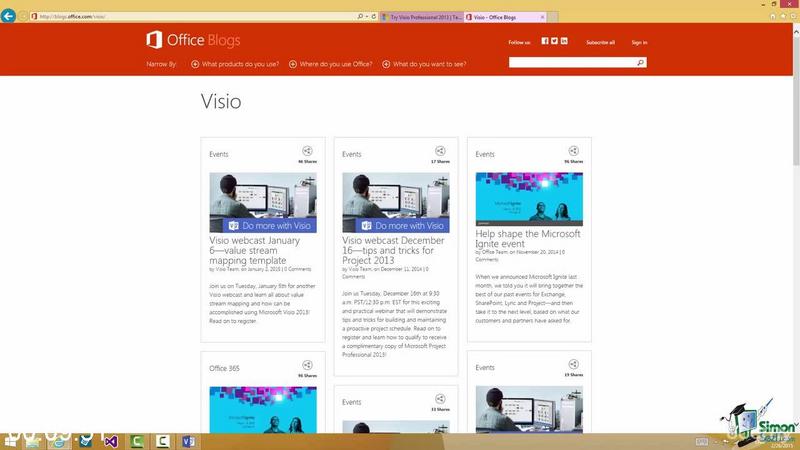Open the Windows Start button
Image resolution: width=800 pixels, height=450 pixels.
coord(10,441)
